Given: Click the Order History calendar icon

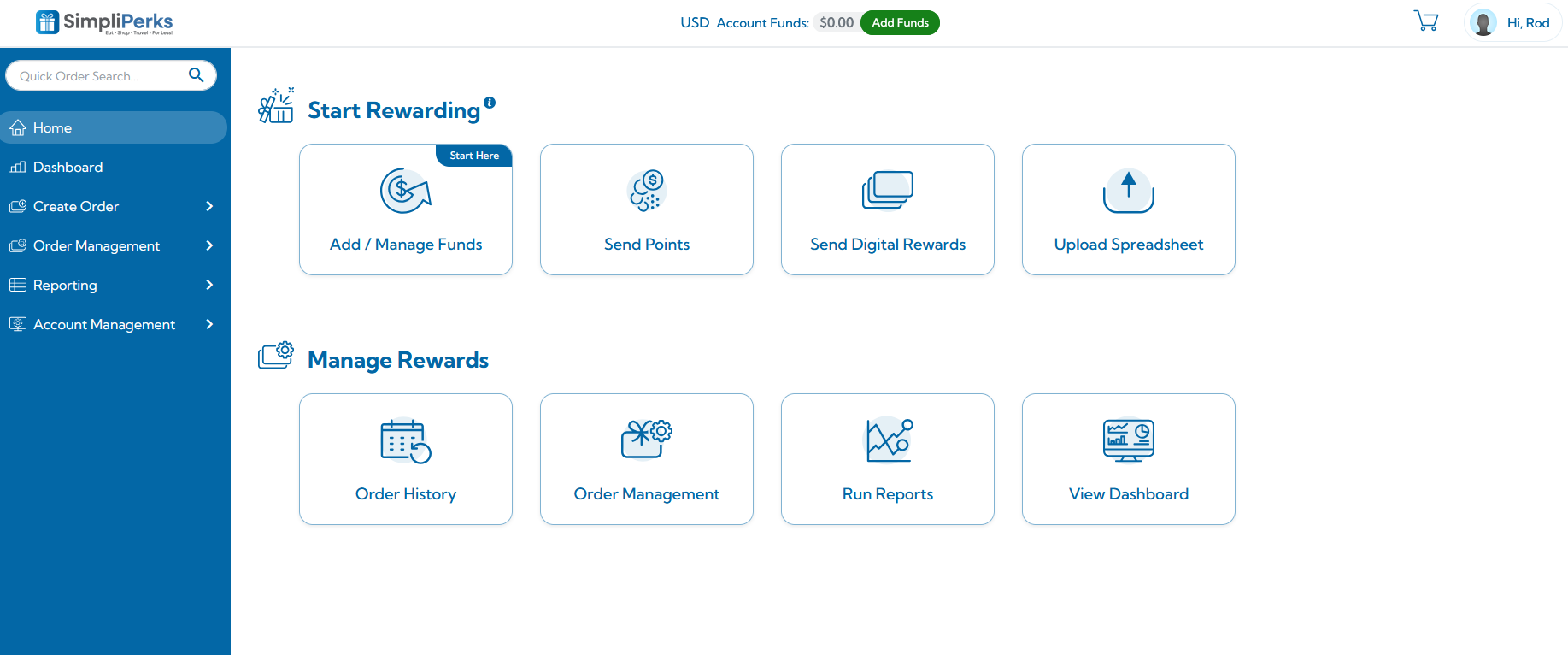Looking at the screenshot, I should click(406, 440).
